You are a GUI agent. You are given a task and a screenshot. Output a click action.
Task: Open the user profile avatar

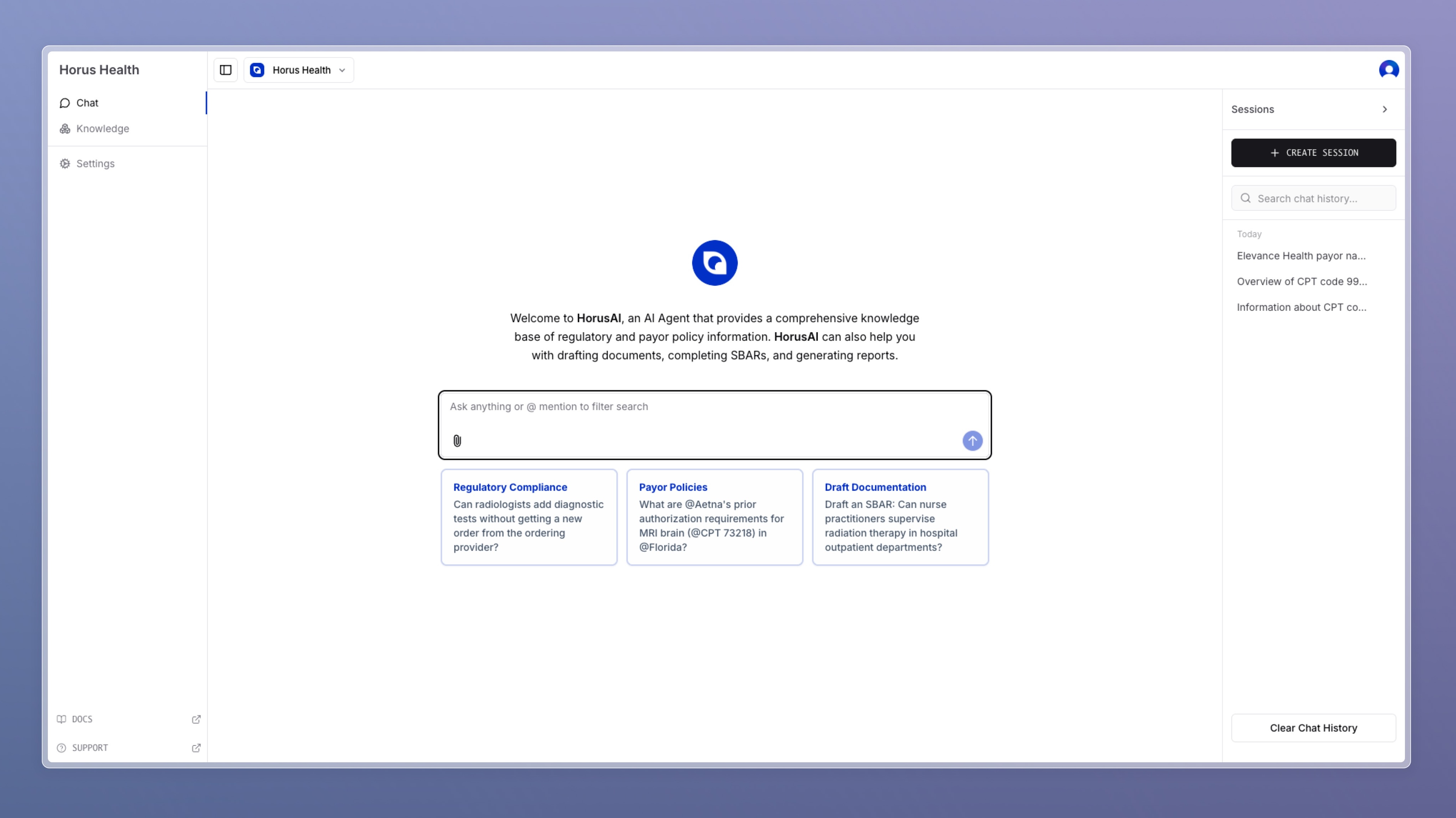click(x=1388, y=70)
